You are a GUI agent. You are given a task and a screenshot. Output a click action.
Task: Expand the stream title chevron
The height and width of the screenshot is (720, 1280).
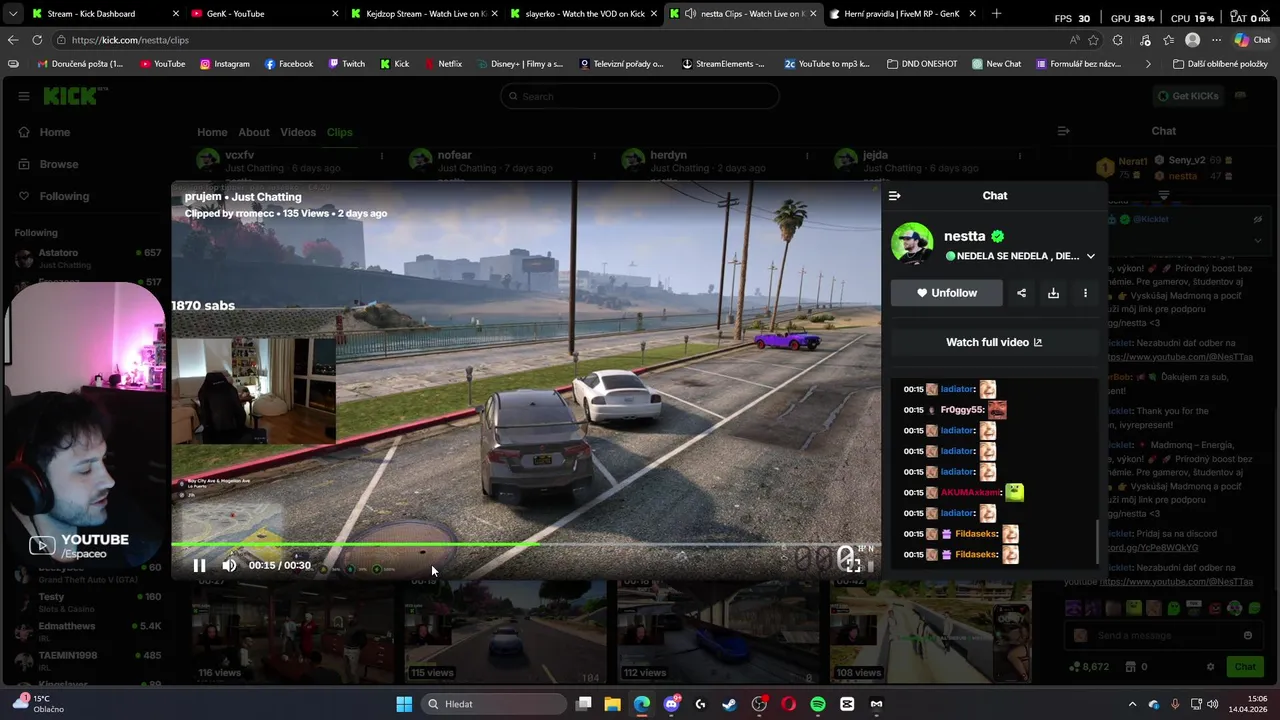tap(1091, 256)
